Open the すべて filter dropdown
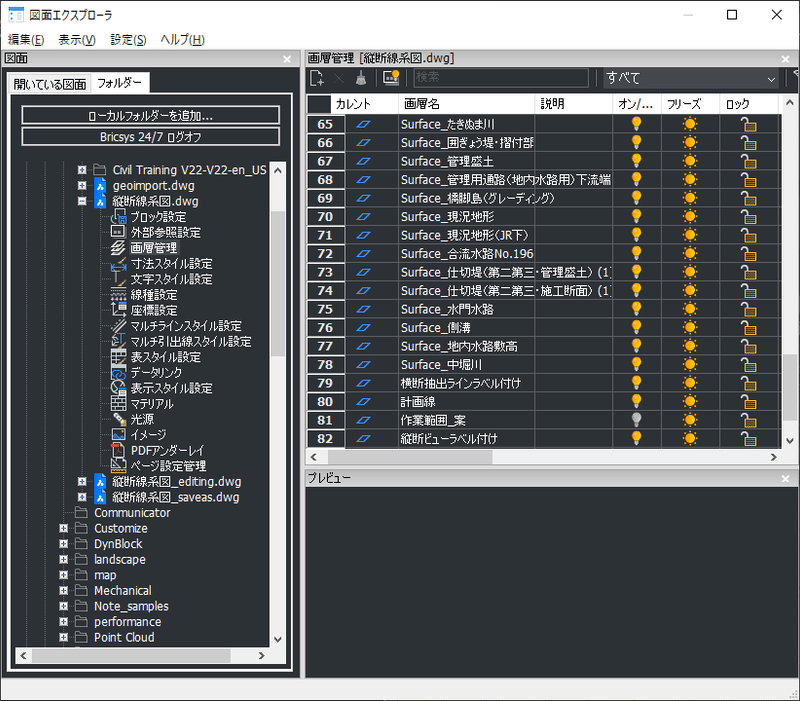Image resolution: width=800 pixels, height=701 pixels. click(x=691, y=78)
